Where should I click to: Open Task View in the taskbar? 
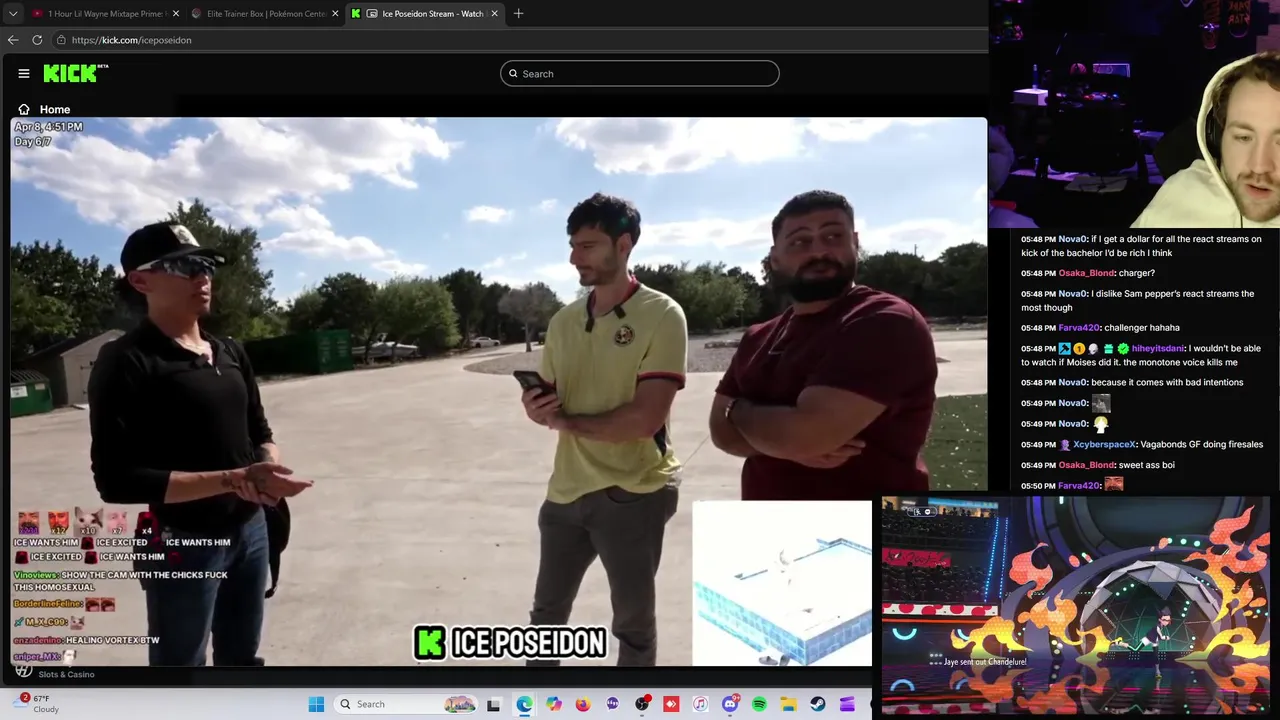click(493, 704)
